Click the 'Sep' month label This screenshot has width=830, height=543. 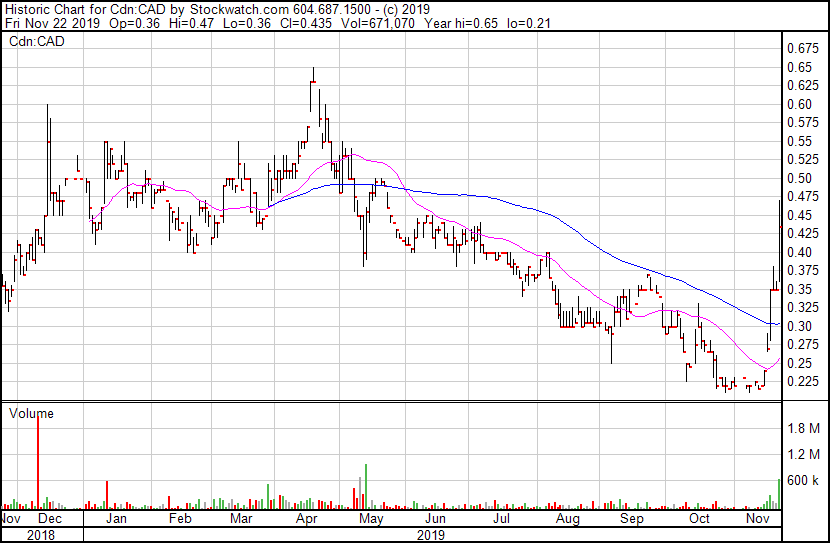pos(632,519)
